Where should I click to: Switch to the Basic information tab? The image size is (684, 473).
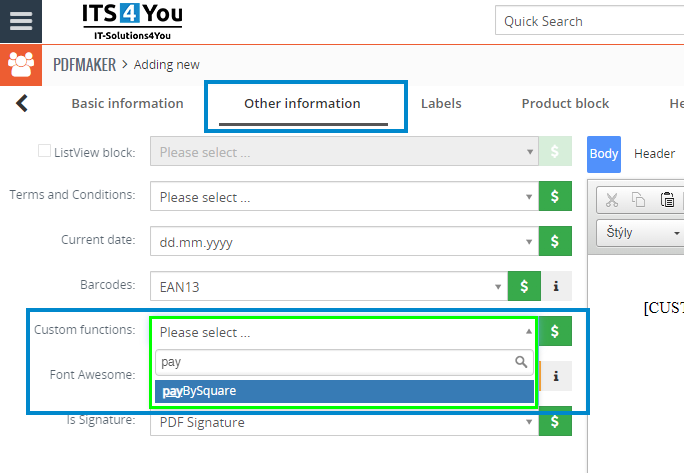pyautogui.click(x=127, y=103)
